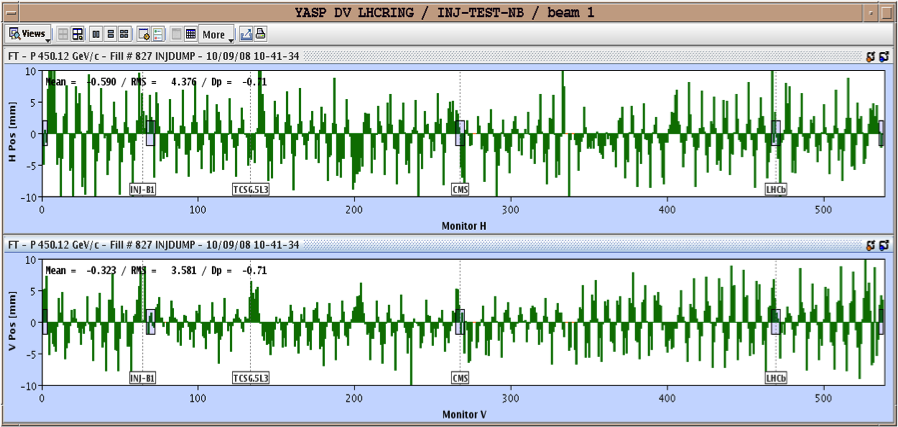898x427 pixels.
Task: Click the INJ-B1 label in the horizontal plot
Action: [142, 188]
